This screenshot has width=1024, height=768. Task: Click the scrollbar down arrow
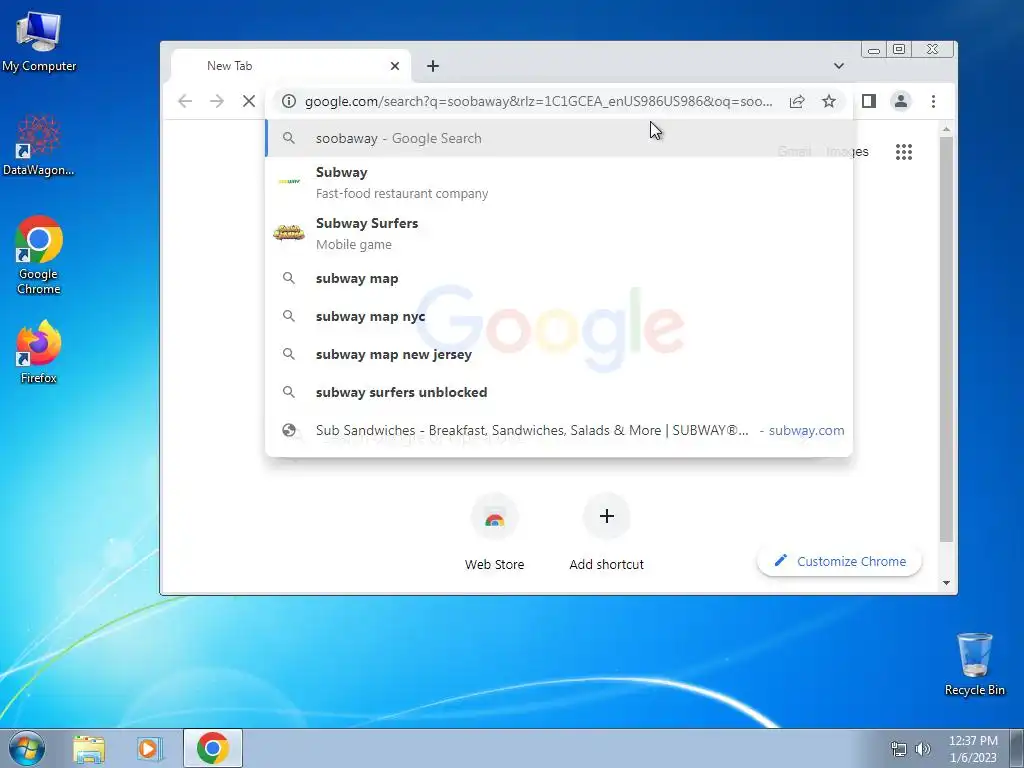(946, 583)
